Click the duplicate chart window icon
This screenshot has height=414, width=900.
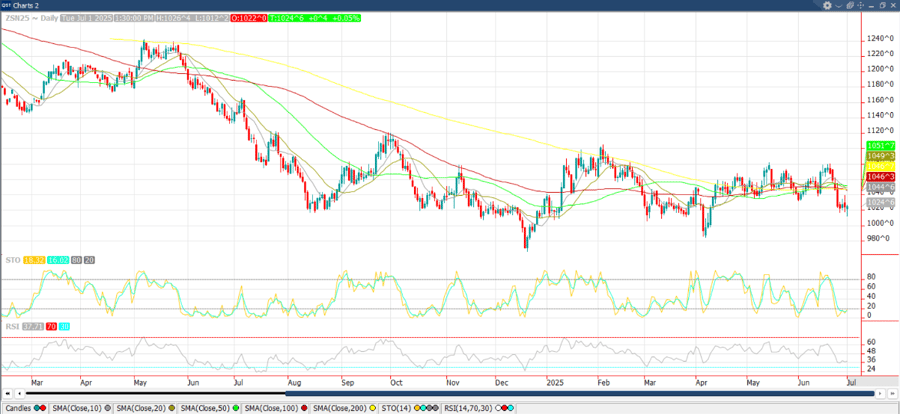coord(851,6)
